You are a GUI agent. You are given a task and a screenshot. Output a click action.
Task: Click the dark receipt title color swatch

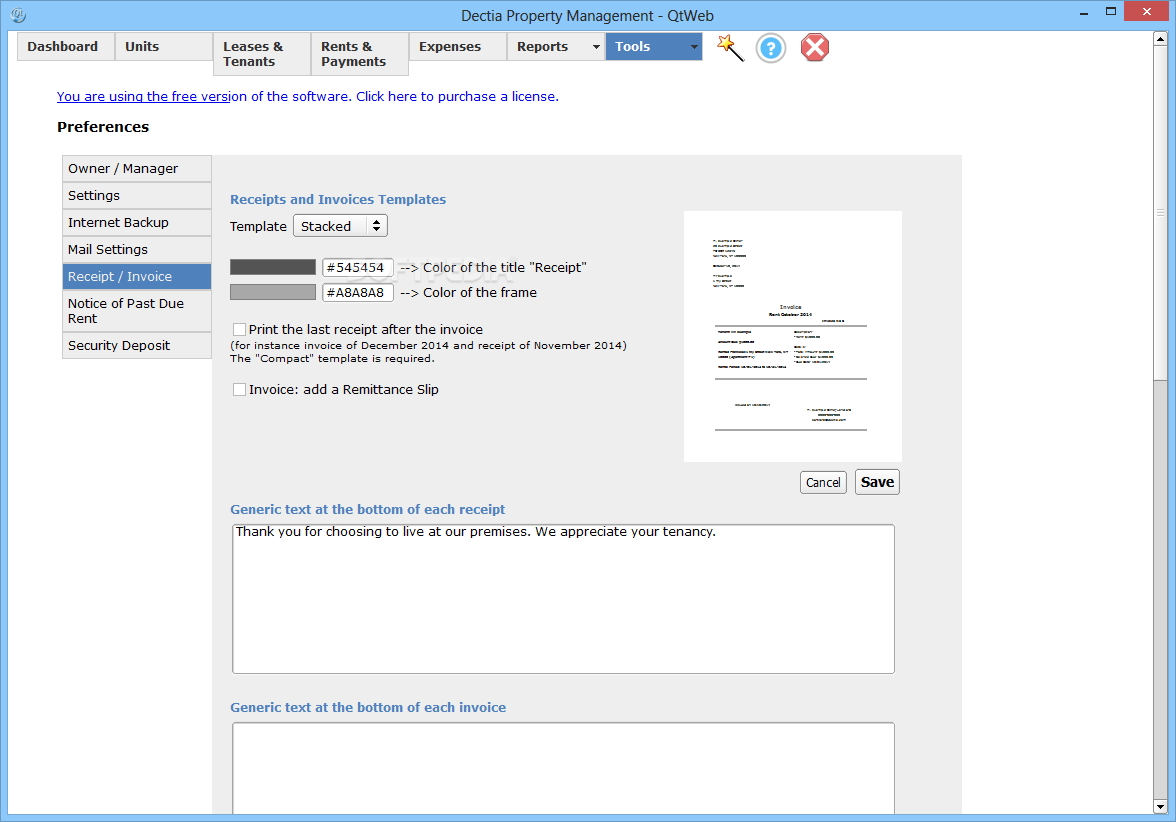click(x=273, y=267)
